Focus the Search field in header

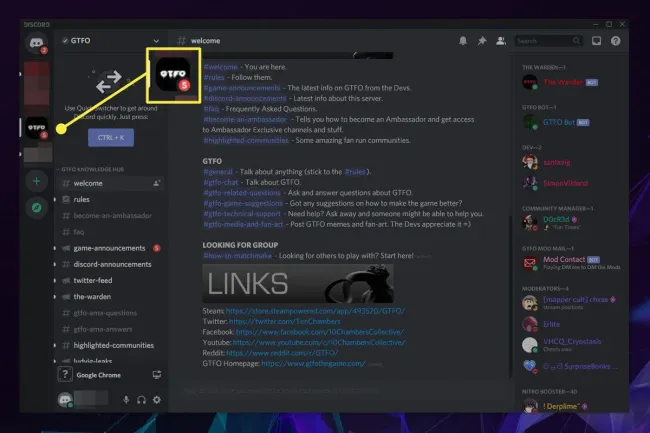(x=548, y=41)
